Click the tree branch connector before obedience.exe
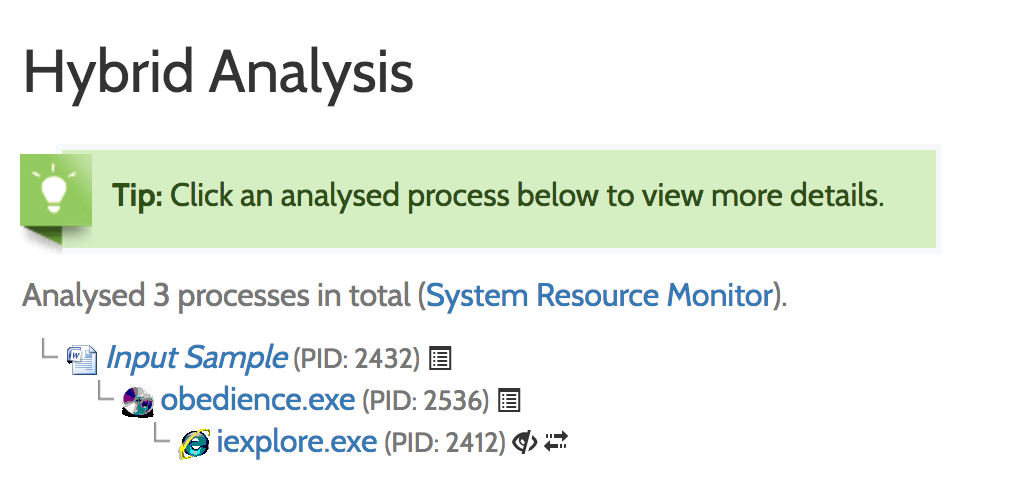This screenshot has height=488, width=1018. coord(103,394)
